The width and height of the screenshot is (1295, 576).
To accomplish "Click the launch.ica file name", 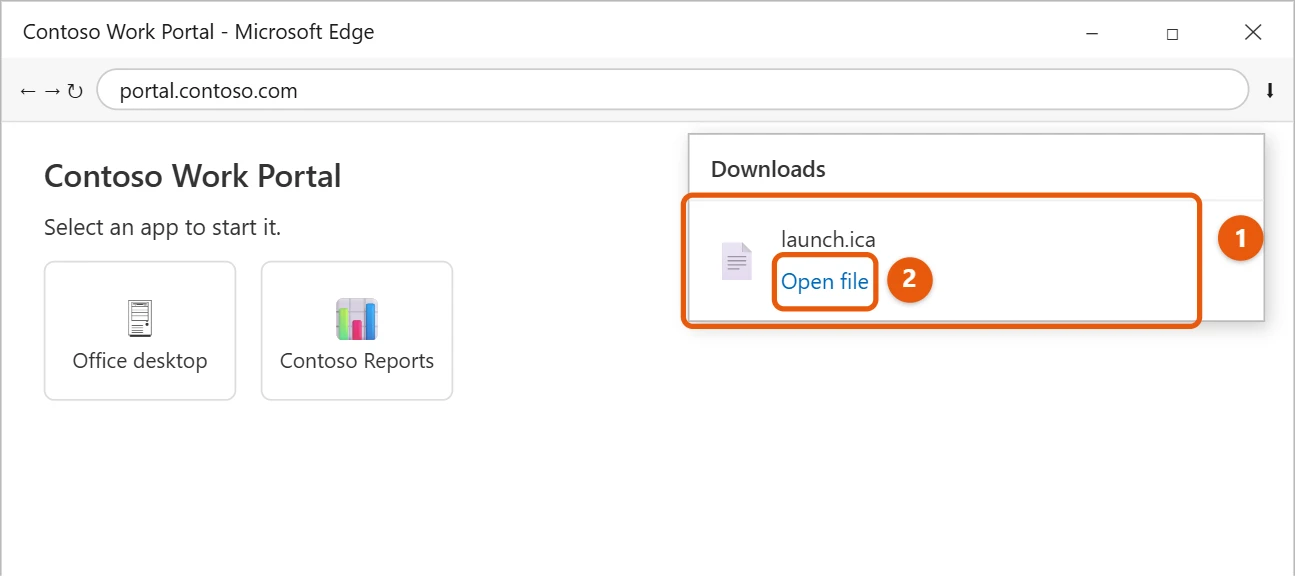I will (828, 240).
